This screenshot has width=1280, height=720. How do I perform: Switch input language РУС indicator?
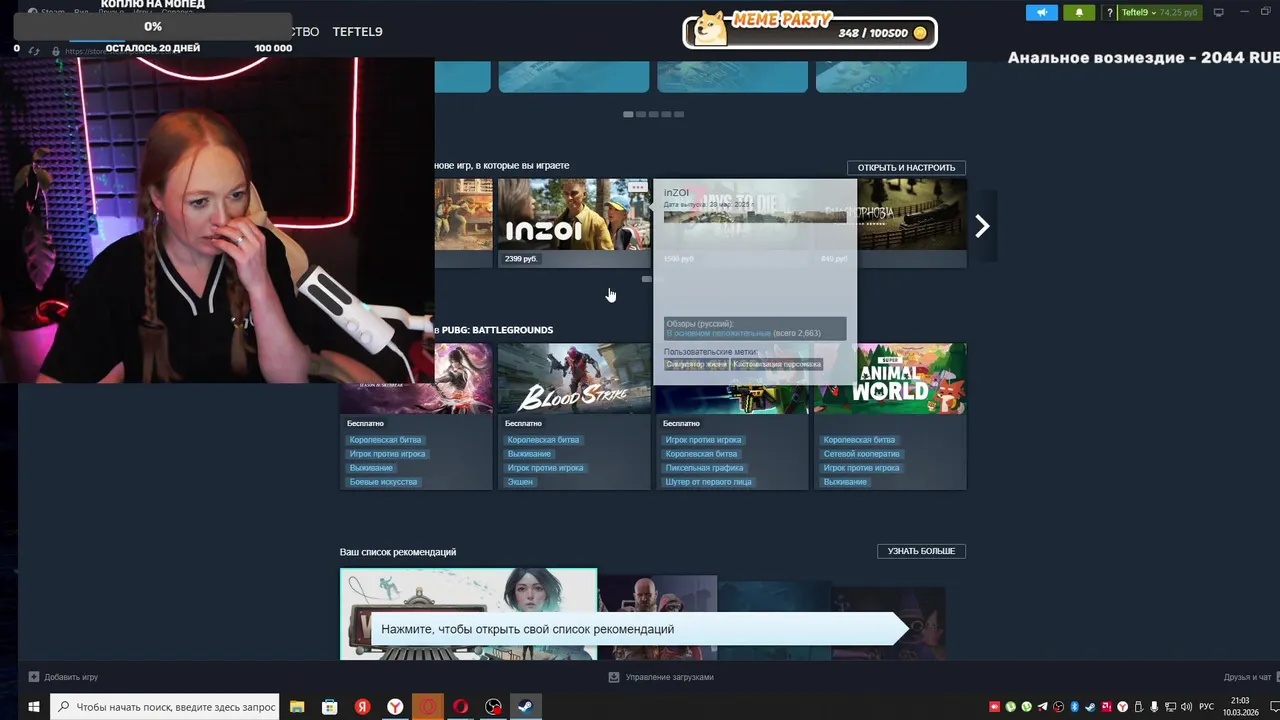coord(1206,707)
